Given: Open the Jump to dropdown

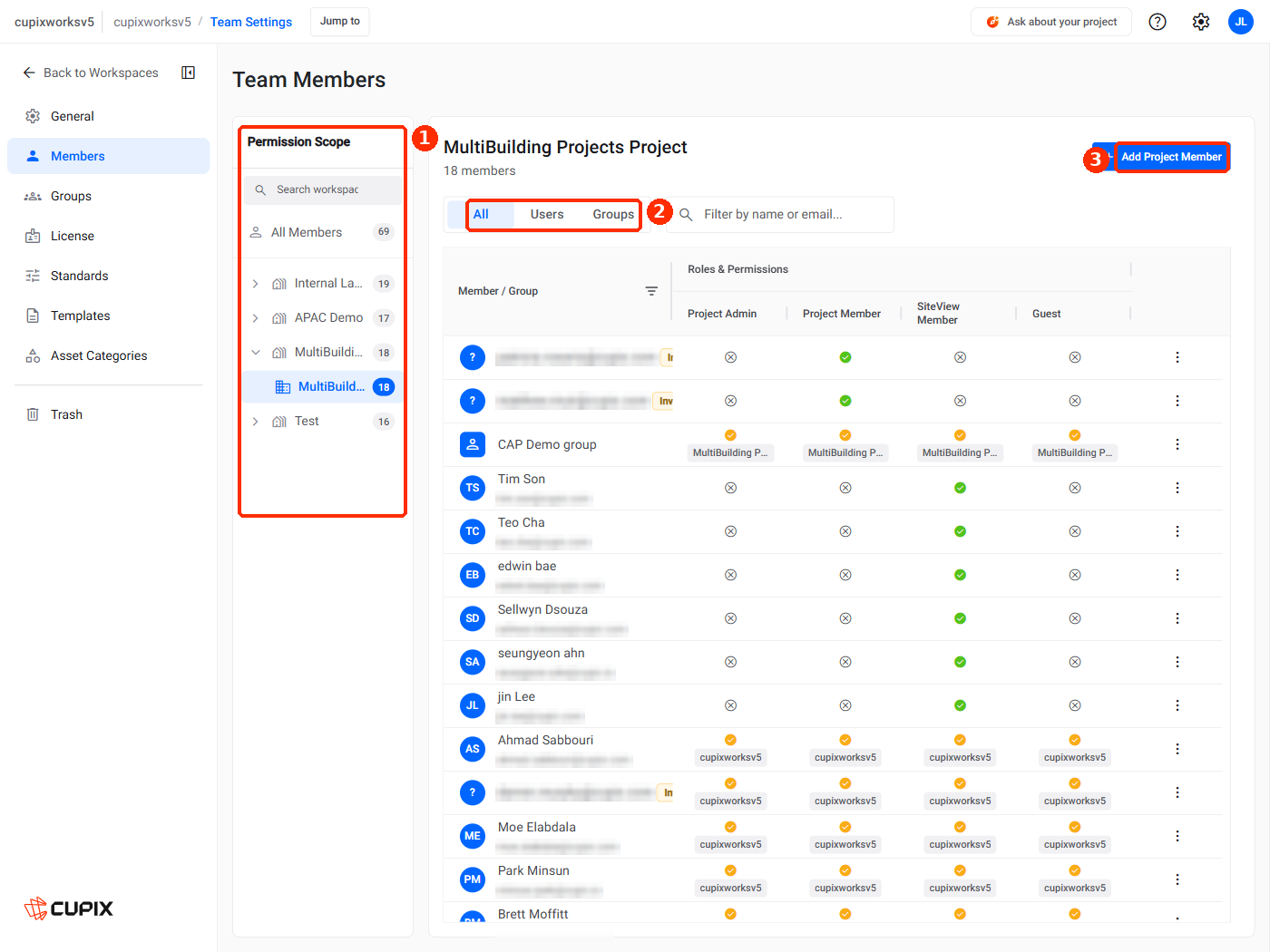Looking at the screenshot, I should [x=340, y=22].
